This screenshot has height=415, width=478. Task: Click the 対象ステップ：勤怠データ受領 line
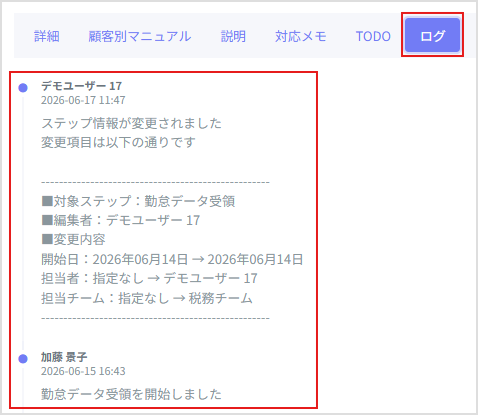click(x=138, y=201)
